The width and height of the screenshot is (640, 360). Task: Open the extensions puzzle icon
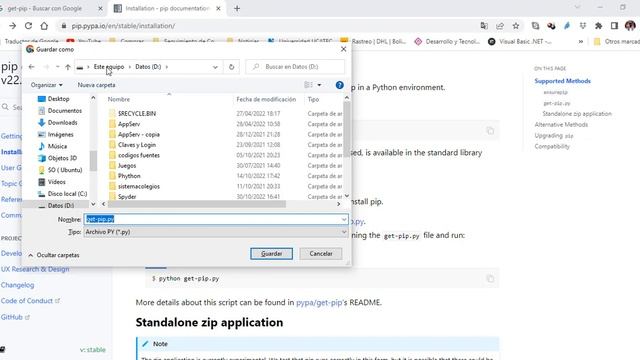pyautogui.click(x=598, y=26)
